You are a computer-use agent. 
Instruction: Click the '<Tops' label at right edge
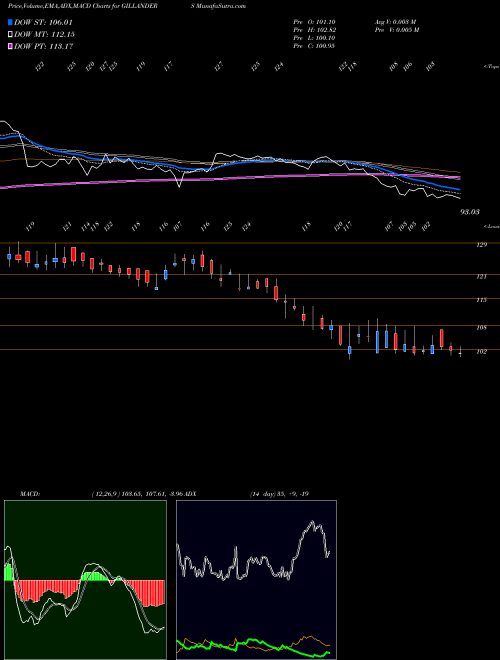point(491,67)
